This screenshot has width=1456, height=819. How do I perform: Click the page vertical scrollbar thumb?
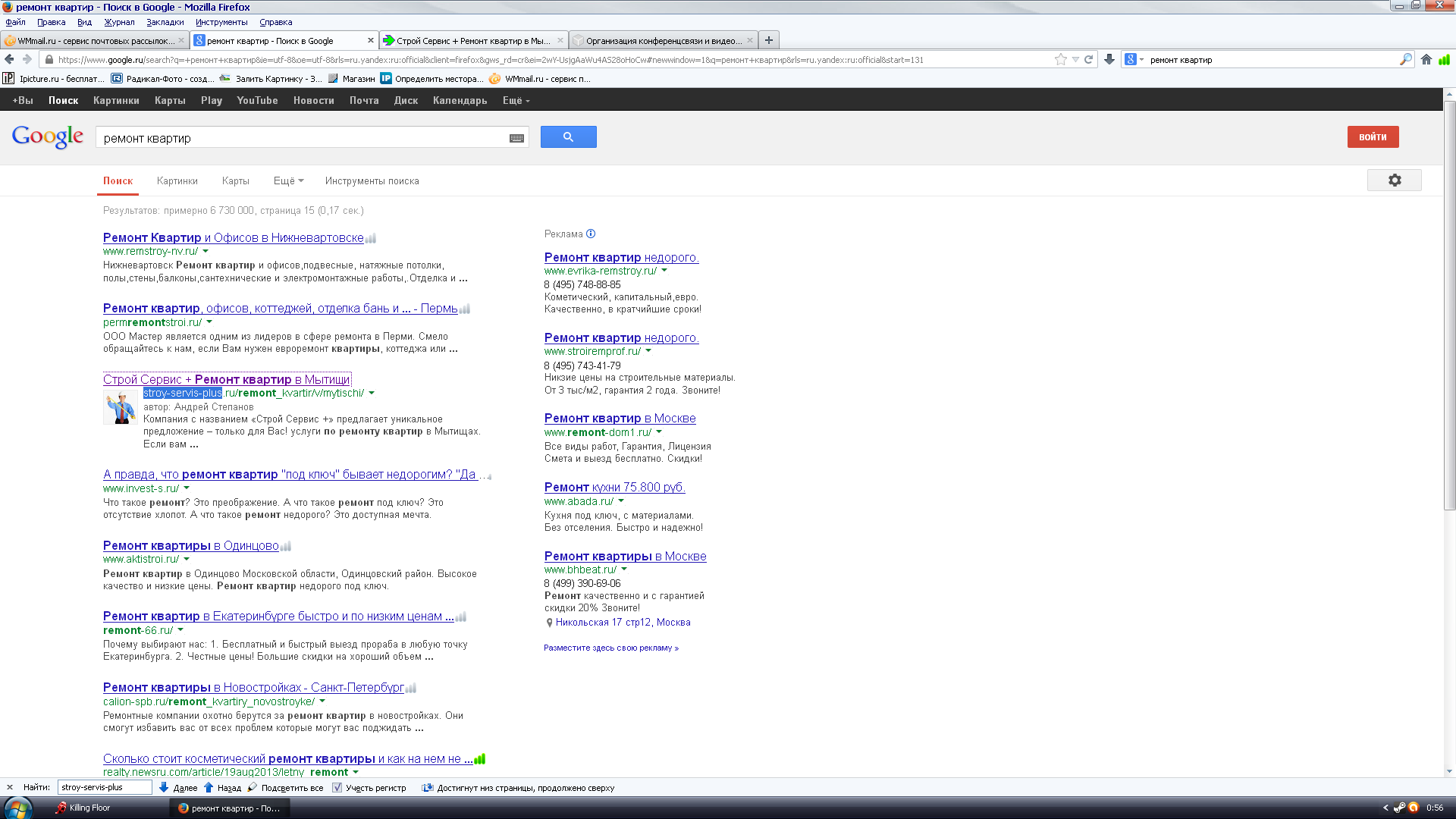(x=1449, y=305)
